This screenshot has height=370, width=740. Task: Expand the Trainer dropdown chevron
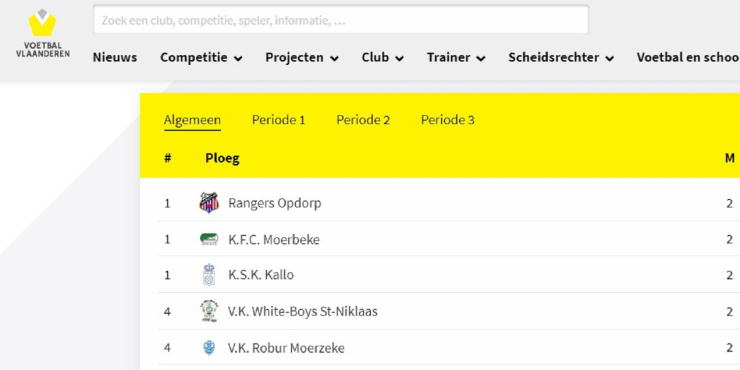pyautogui.click(x=481, y=59)
